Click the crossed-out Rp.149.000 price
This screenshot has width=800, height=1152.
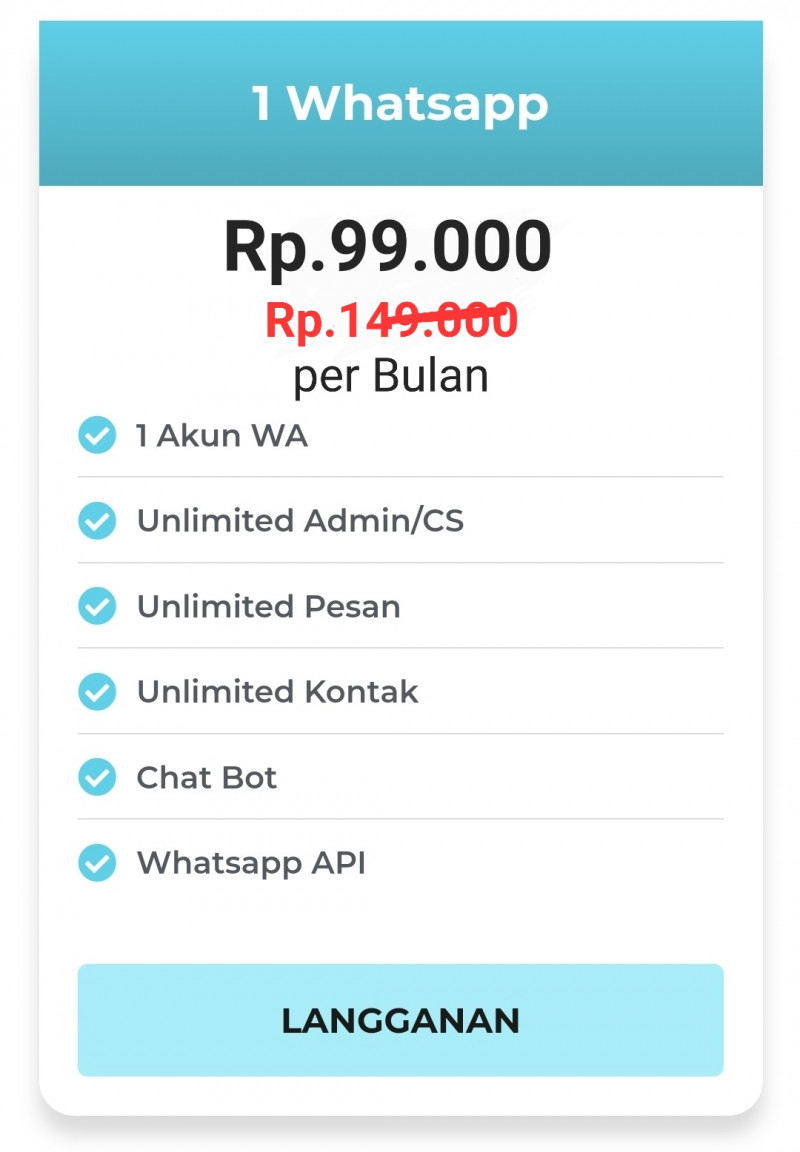392,321
